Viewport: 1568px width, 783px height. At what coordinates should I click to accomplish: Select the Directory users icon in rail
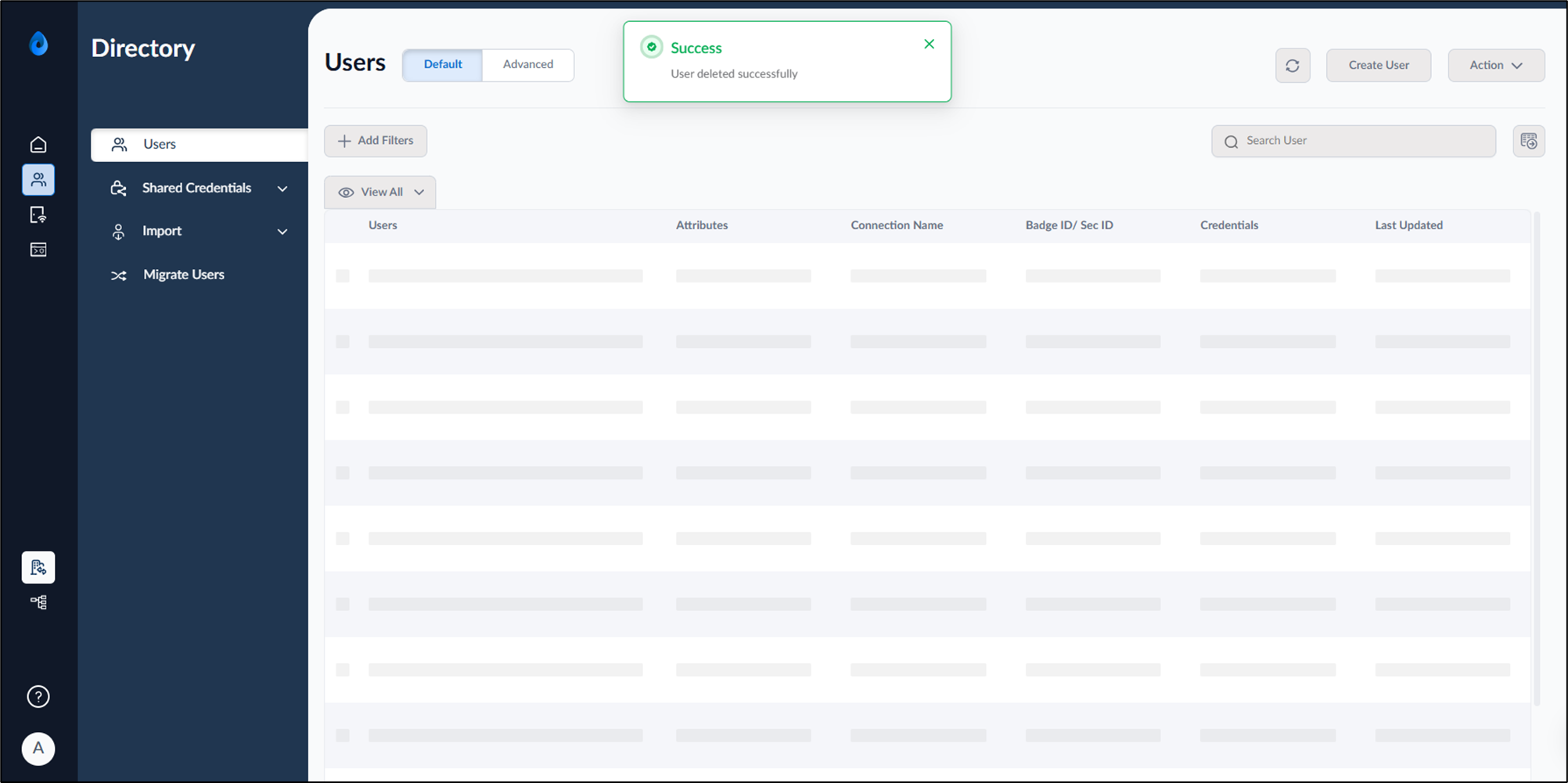click(x=38, y=180)
